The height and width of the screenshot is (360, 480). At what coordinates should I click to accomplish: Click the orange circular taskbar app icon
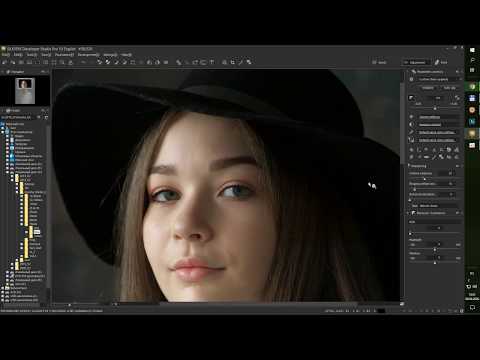click(472, 110)
